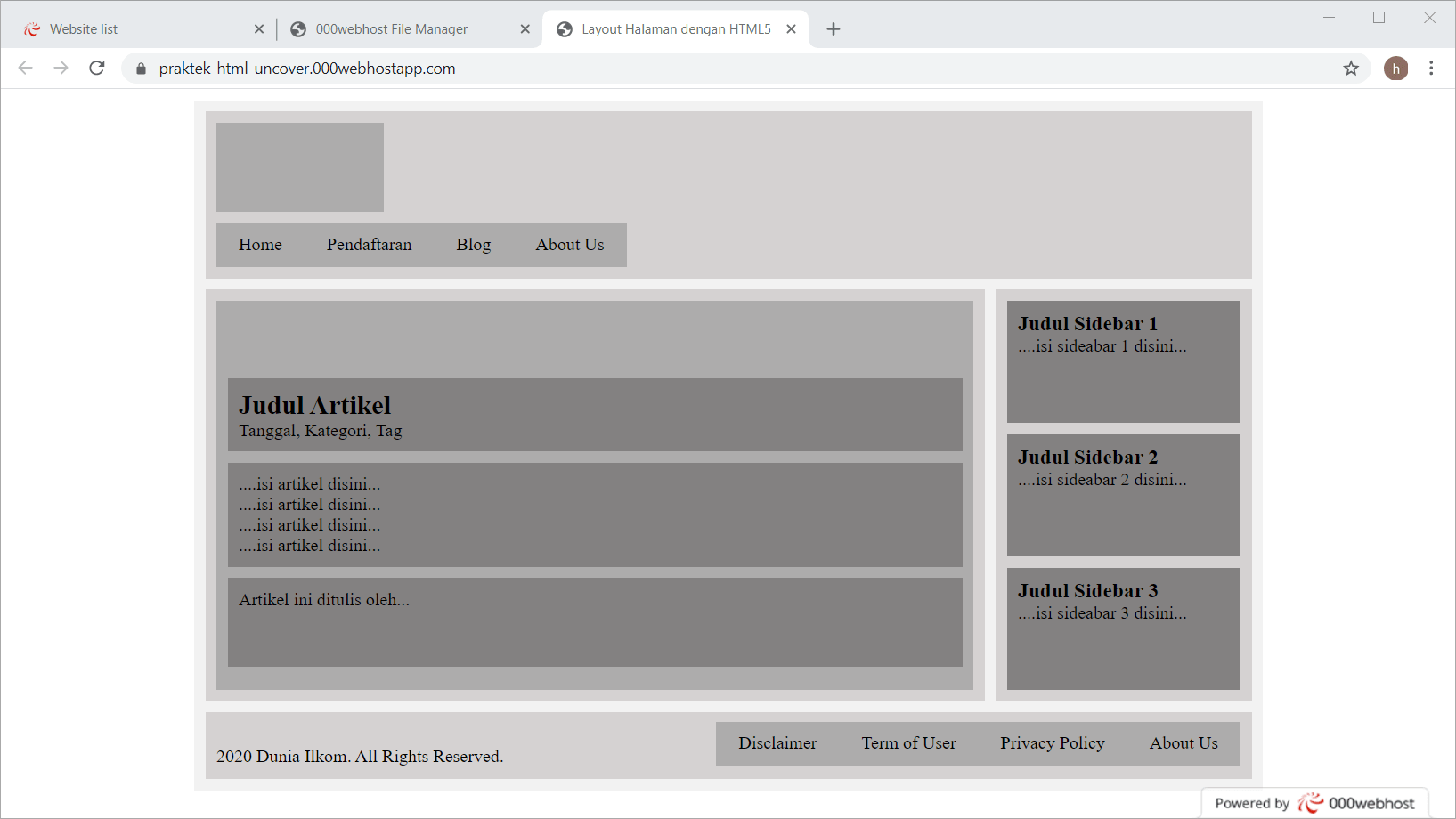
Task: Open the Term of User footer link
Action: tap(908, 743)
